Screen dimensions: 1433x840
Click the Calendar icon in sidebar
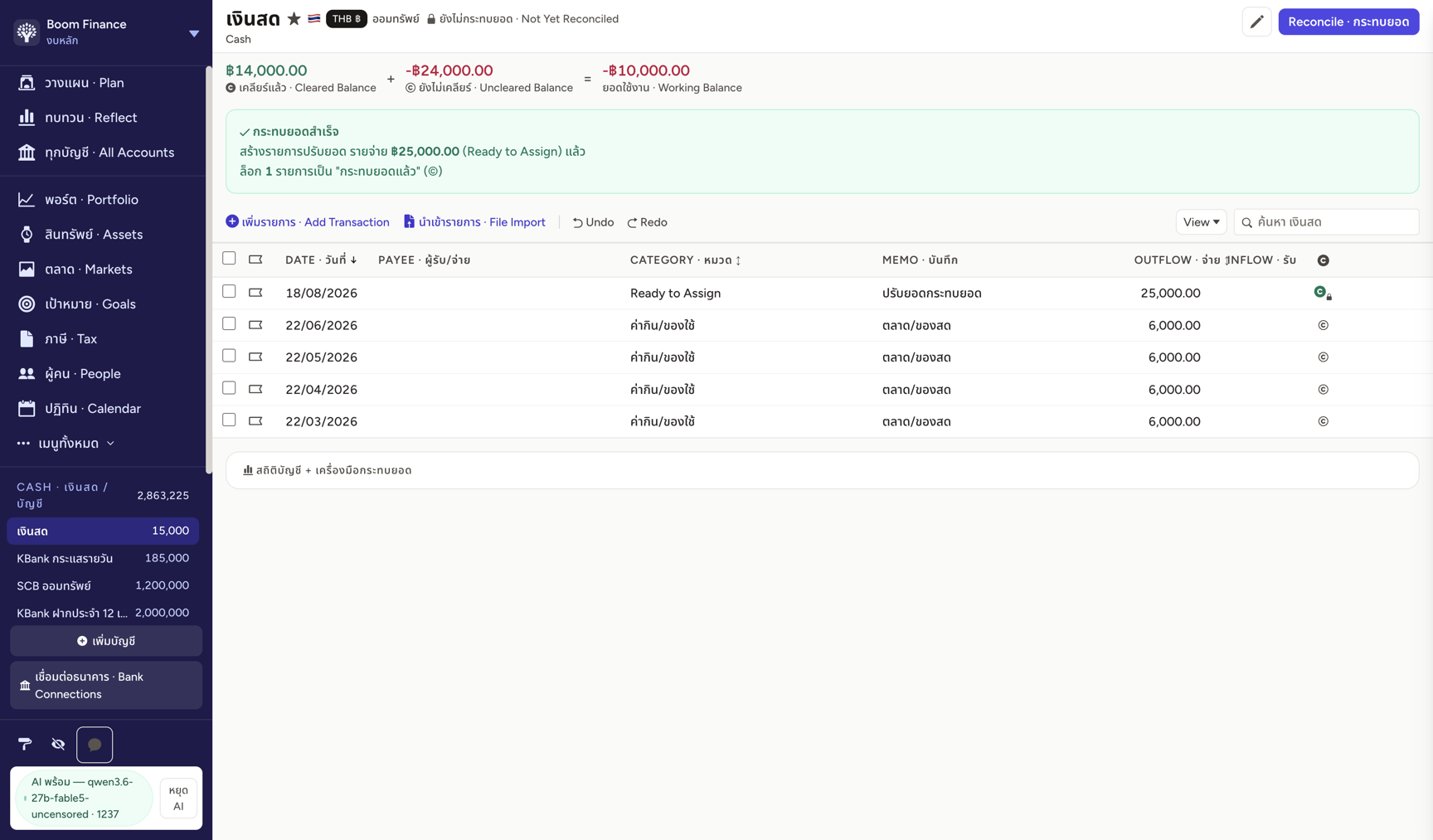[27, 409]
